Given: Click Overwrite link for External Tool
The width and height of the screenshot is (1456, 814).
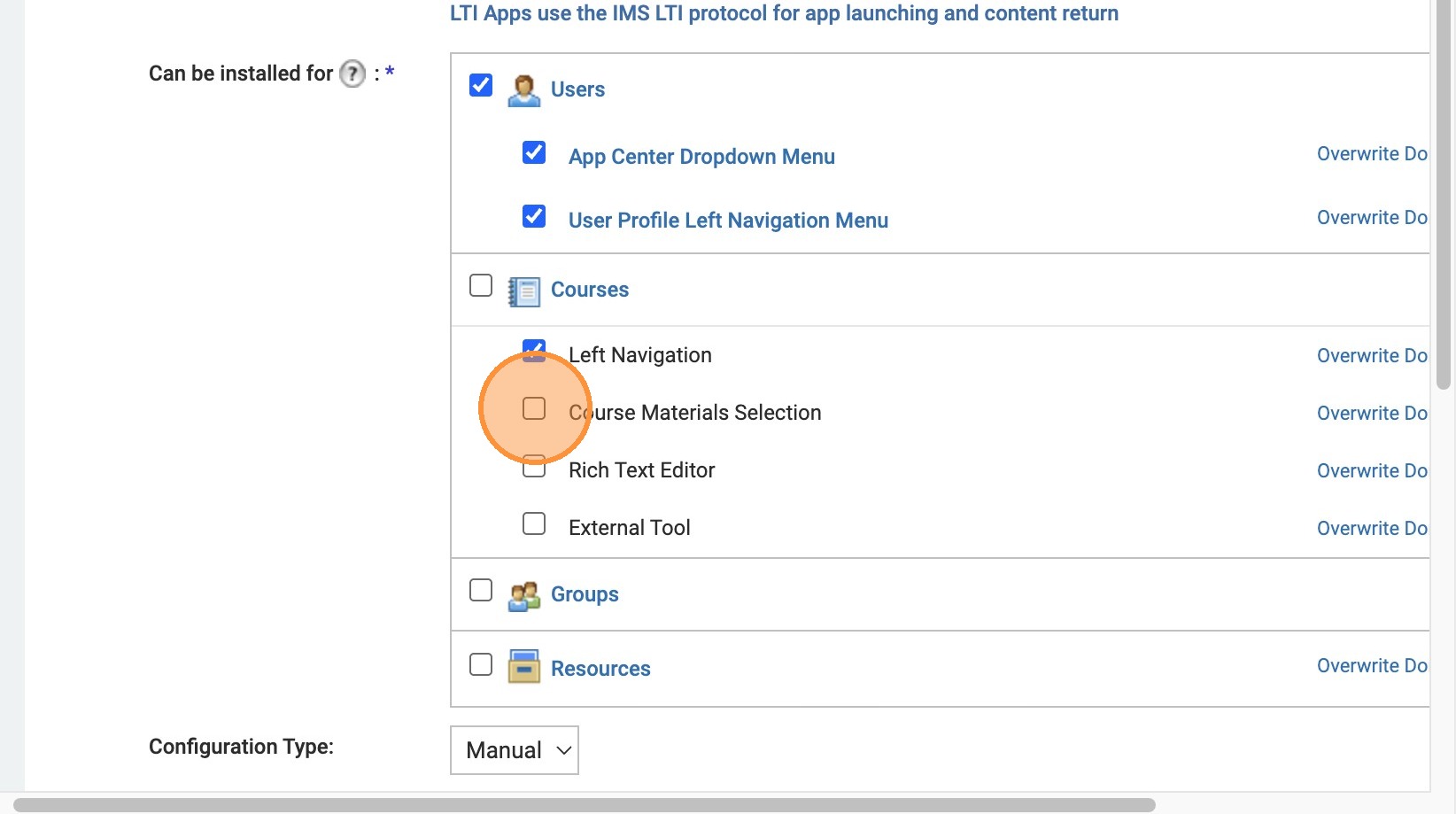Looking at the screenshot, I should 1371,528.
